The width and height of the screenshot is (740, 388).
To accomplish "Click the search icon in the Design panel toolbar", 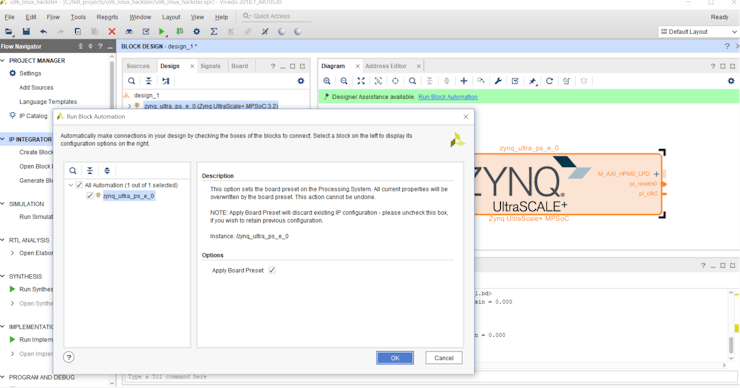I will point(132,81).
